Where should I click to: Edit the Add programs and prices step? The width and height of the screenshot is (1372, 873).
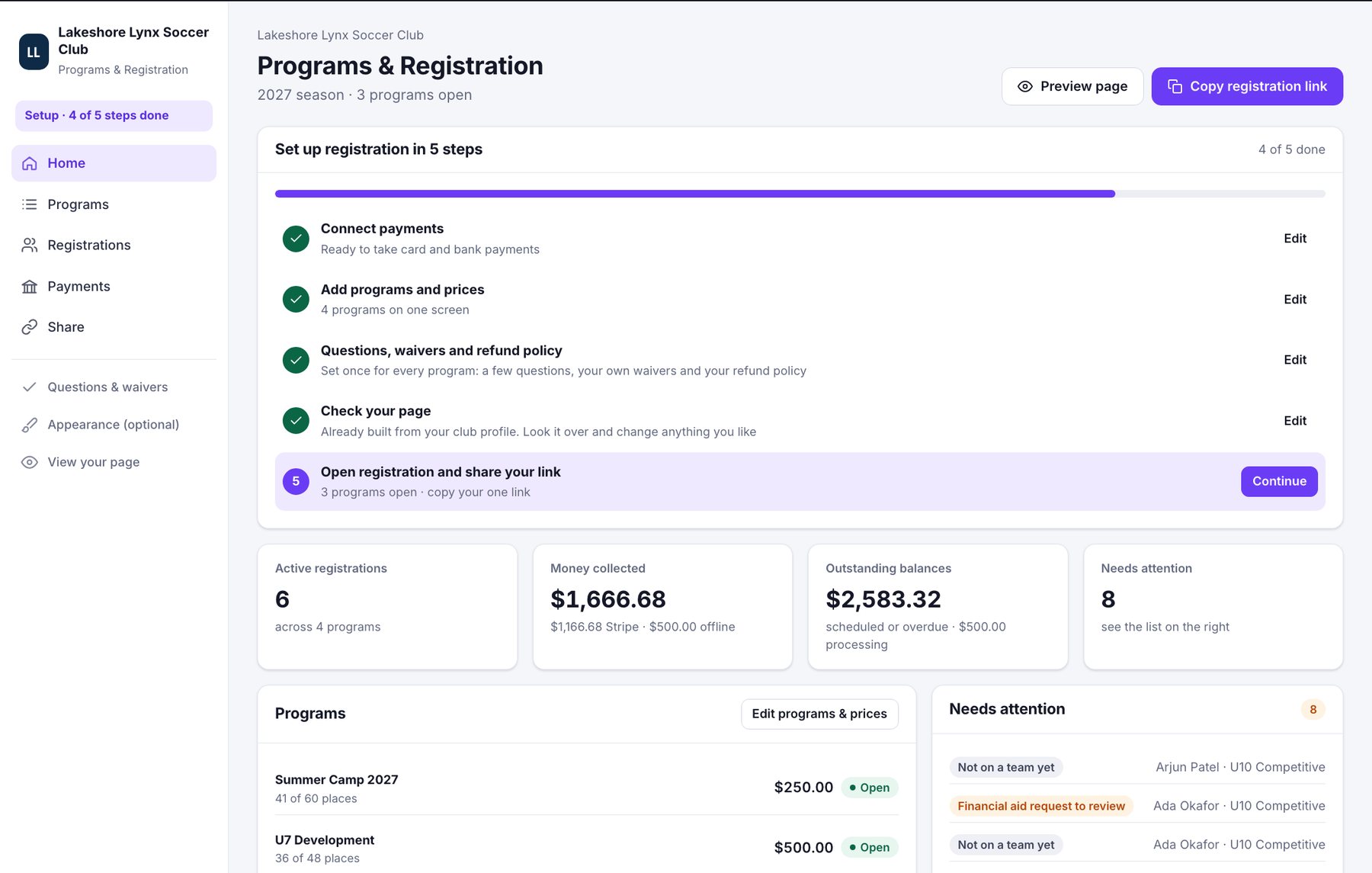pyautogui.click(x=1294, y=299)
